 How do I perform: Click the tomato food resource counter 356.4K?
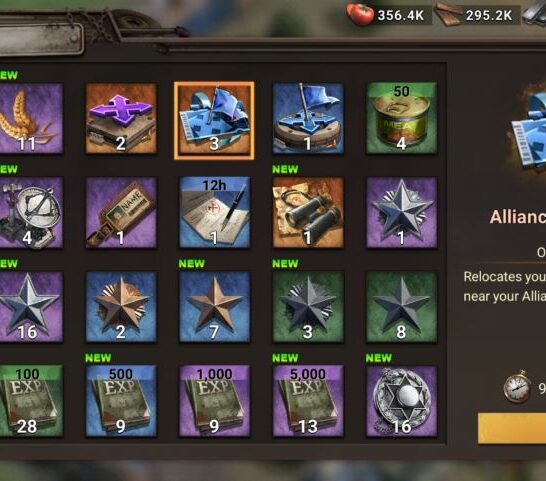tap(389, 15)
